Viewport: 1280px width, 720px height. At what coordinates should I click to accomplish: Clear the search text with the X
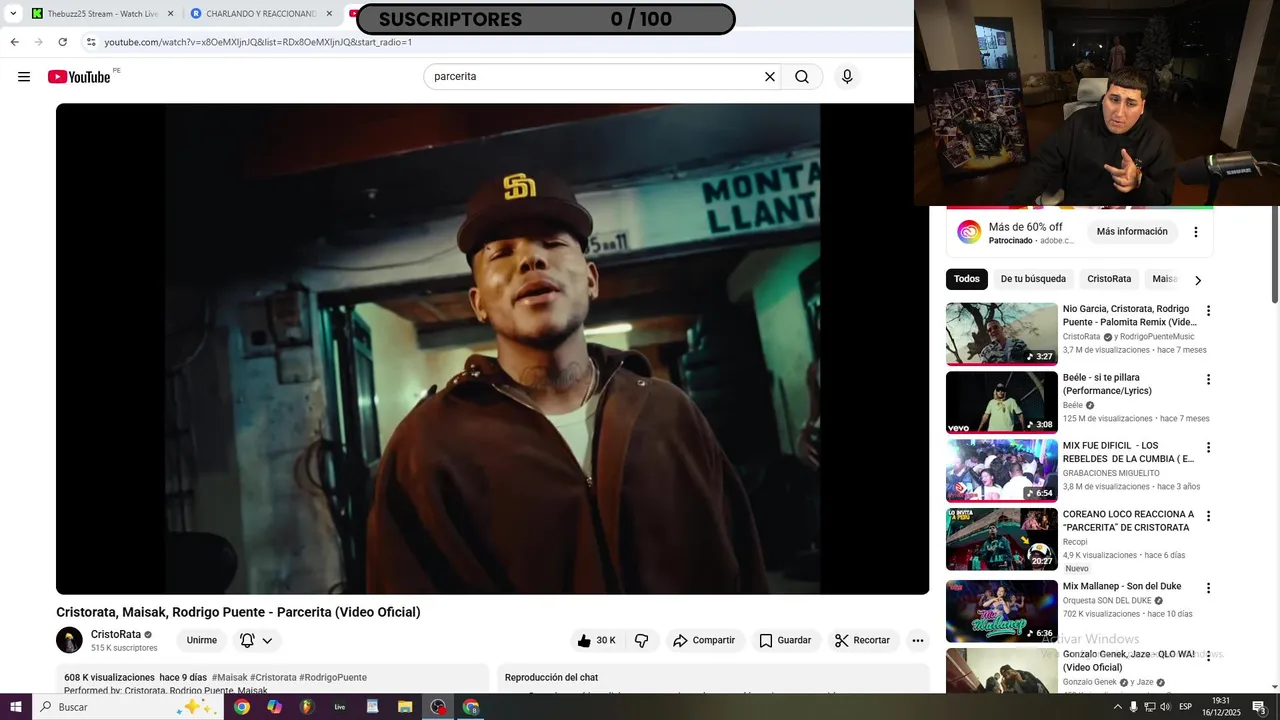(770, 77)
